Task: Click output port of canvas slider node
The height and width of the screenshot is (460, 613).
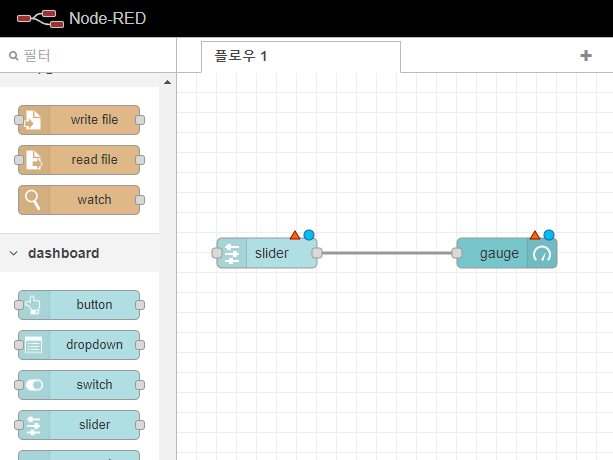Action: [317, 253]
